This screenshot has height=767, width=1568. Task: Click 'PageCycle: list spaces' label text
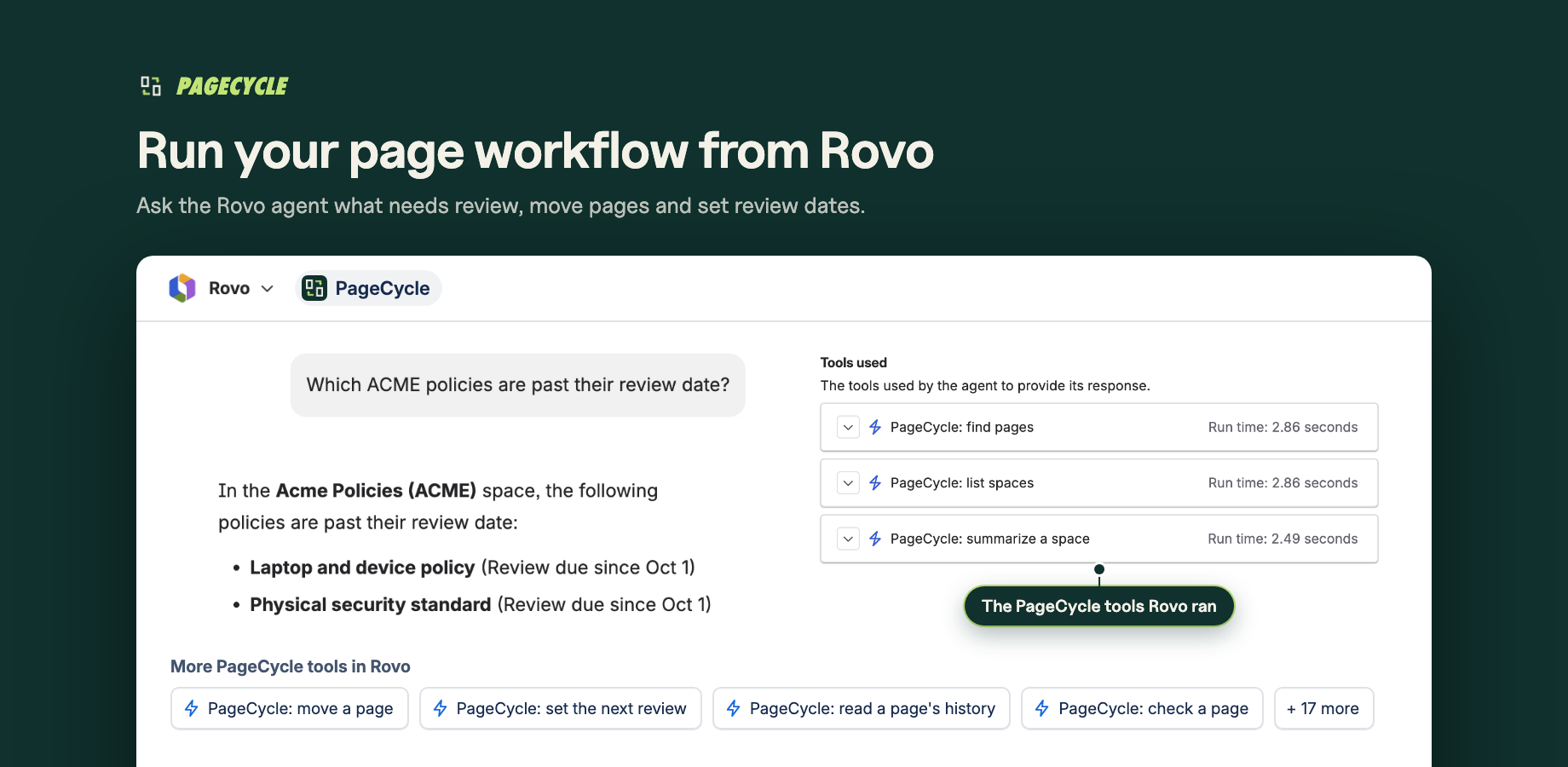[962, 483]
